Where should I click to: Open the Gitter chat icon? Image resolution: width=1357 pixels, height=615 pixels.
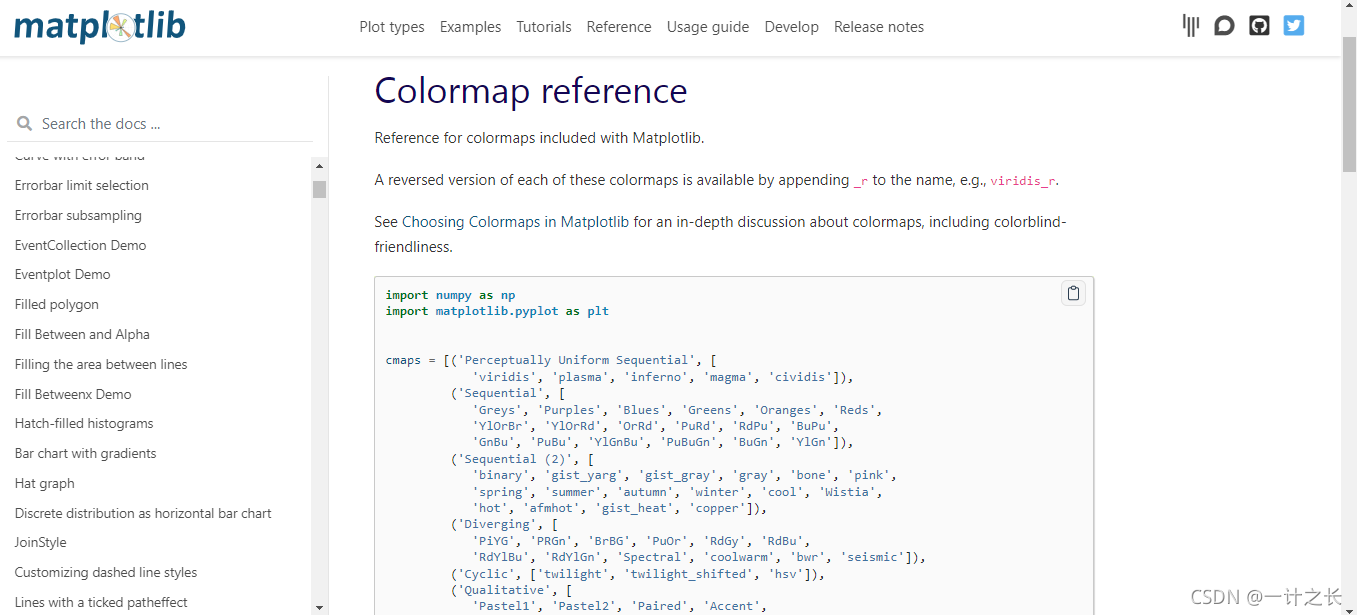point(1190,26)
